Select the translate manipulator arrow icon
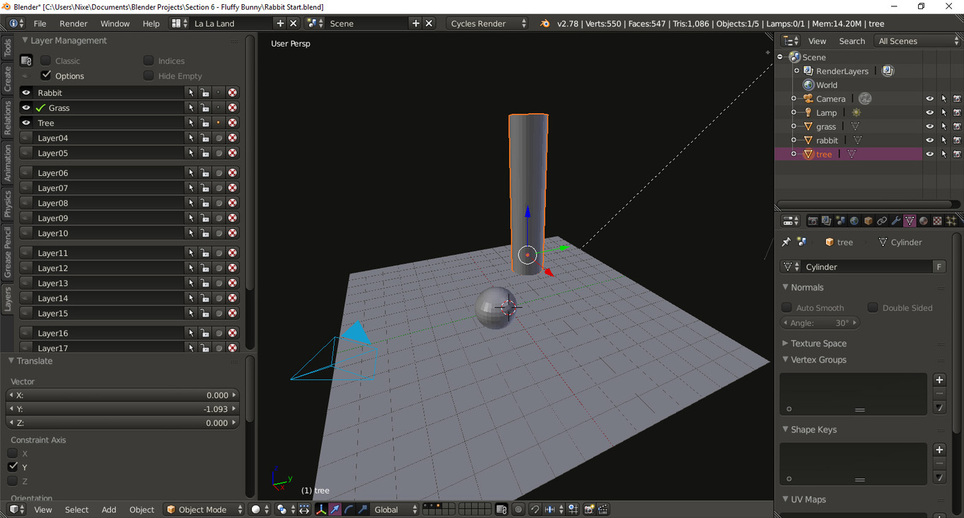Screen dimensions: 964x518 click(x=335, y=509)
